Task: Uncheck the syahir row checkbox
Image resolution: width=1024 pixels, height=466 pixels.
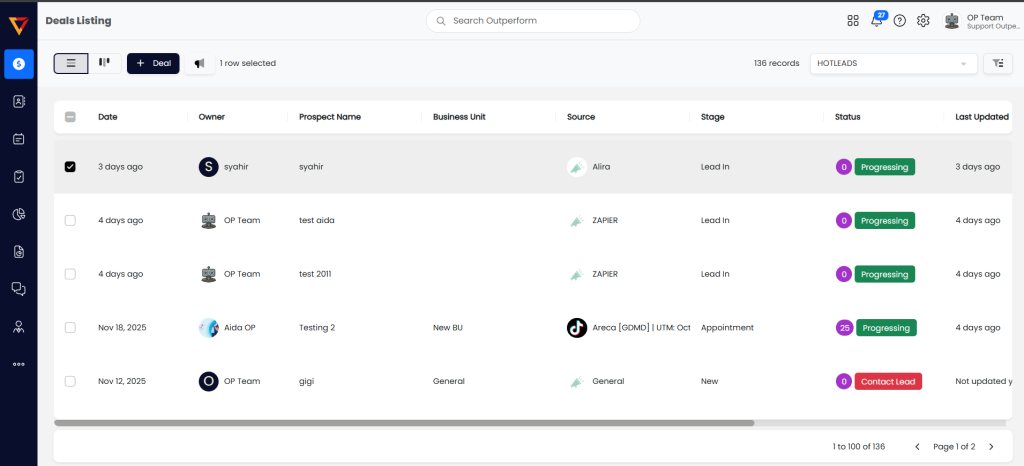Action: [x=70, y=167]
